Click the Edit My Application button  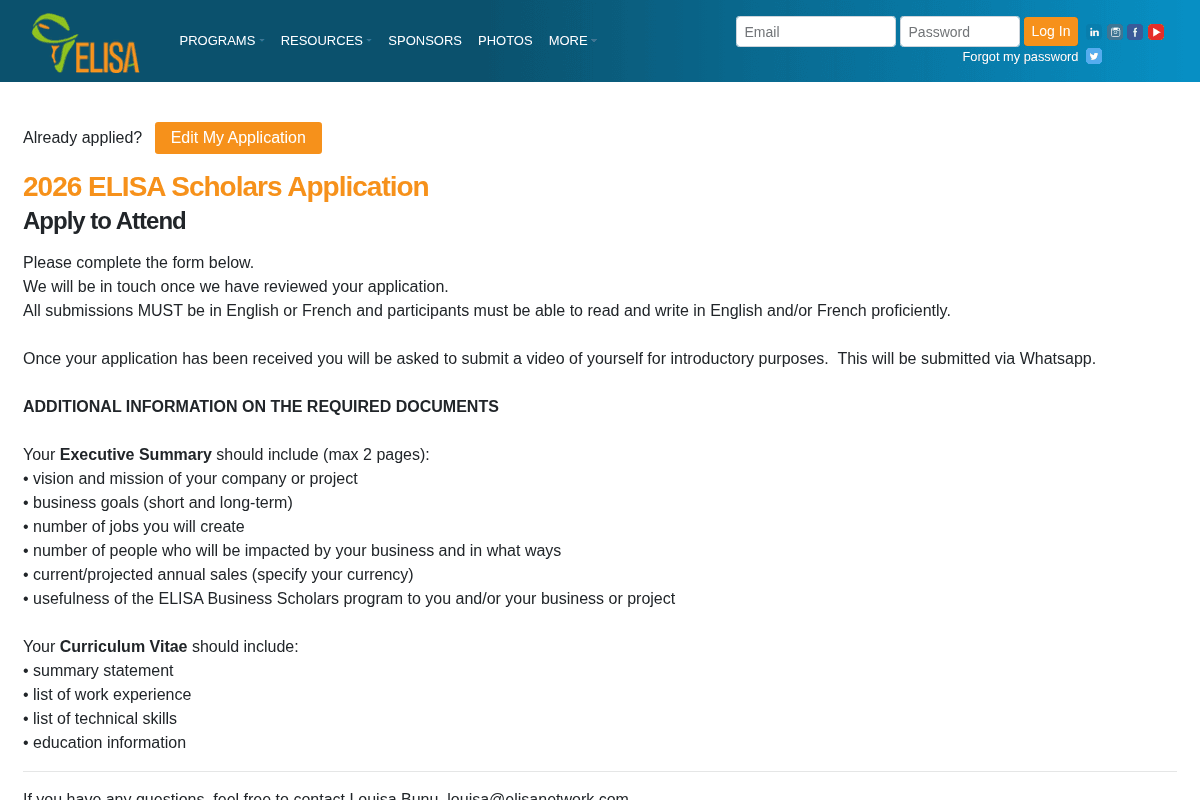pos(238,137)
